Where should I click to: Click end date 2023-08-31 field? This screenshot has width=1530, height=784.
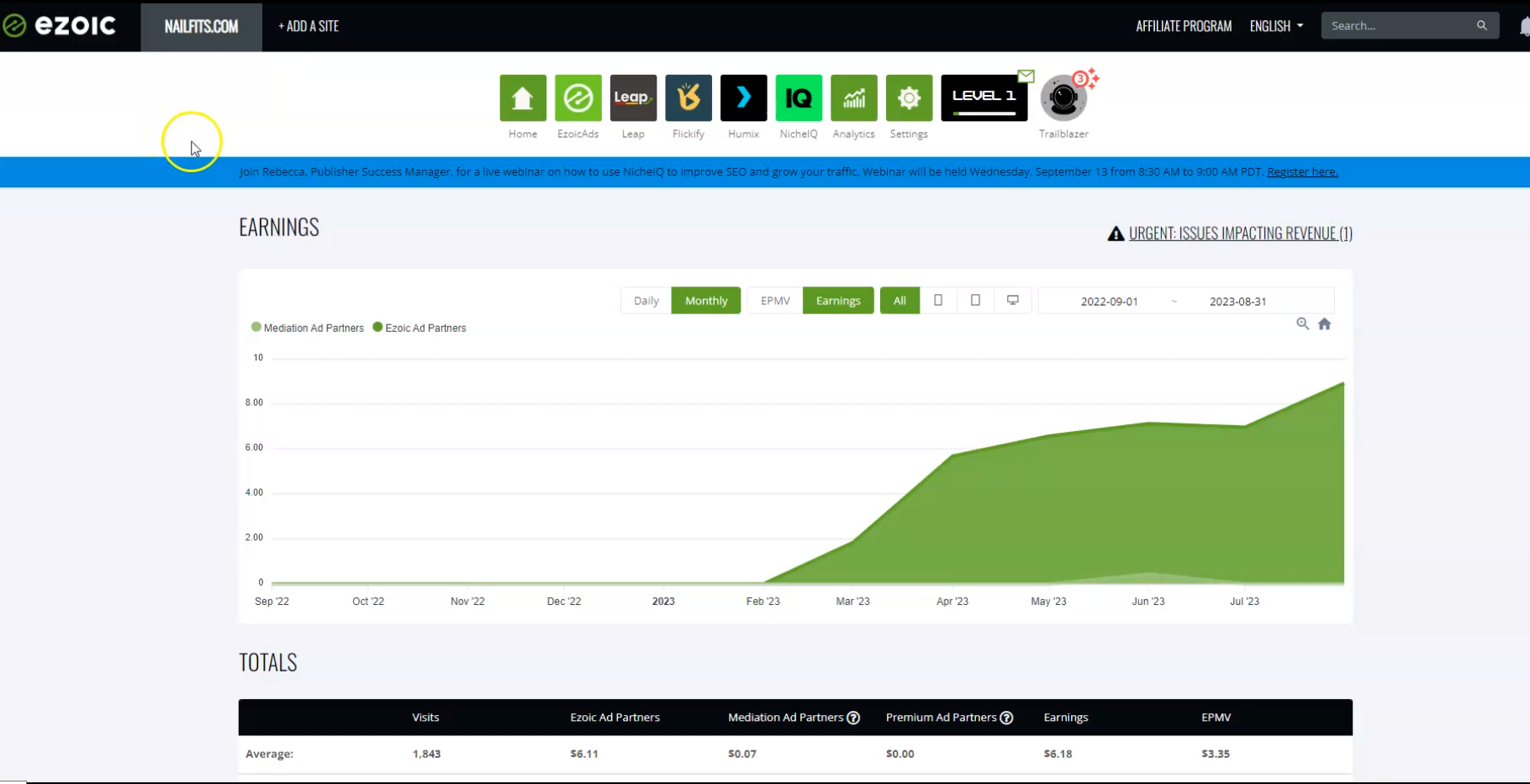click(x=1237, y=301)
